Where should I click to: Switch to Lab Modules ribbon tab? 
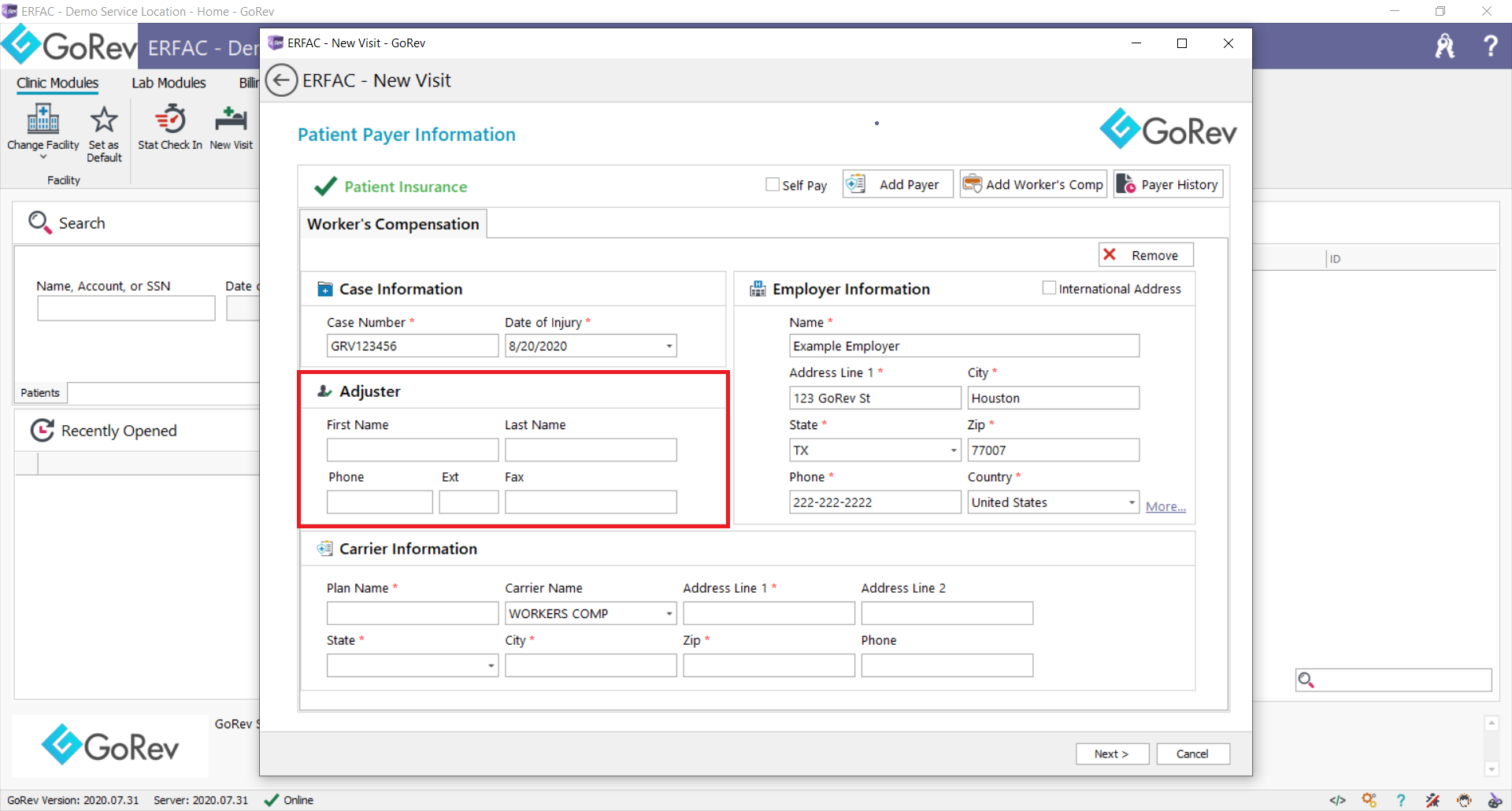(169, 83)
